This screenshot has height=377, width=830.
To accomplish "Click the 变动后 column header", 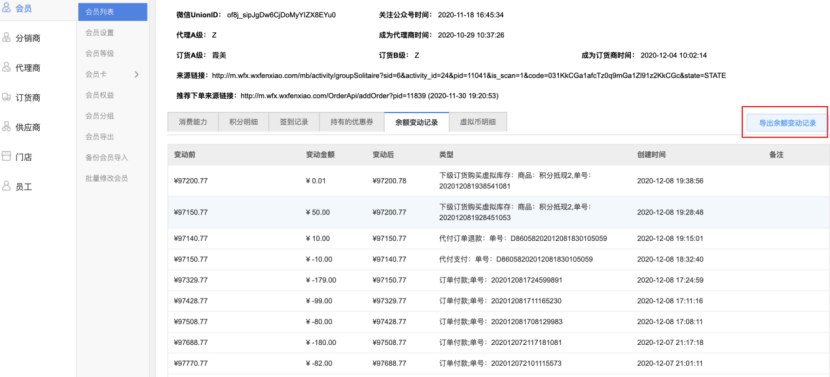I will (383, 155).
